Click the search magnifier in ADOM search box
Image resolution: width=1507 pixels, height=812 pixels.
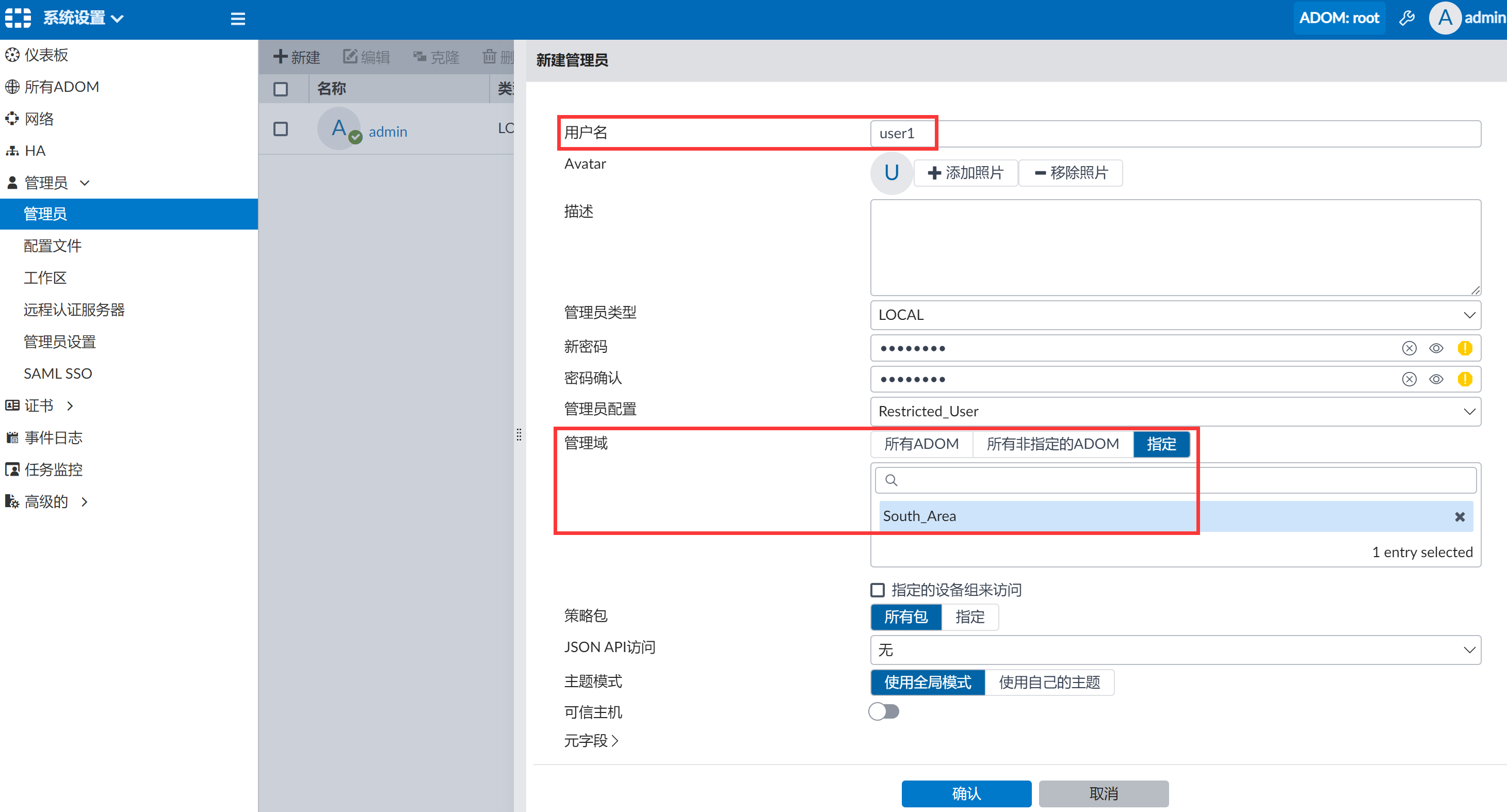[x=891, y=480]
